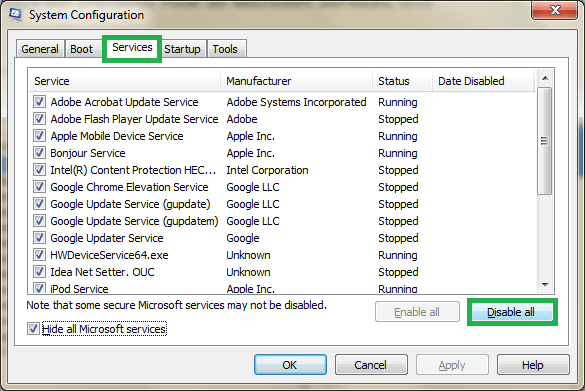Click the System Configuration title bar icon
The height and width of the screenshot is (391, 585).
[x=16, y=15]
